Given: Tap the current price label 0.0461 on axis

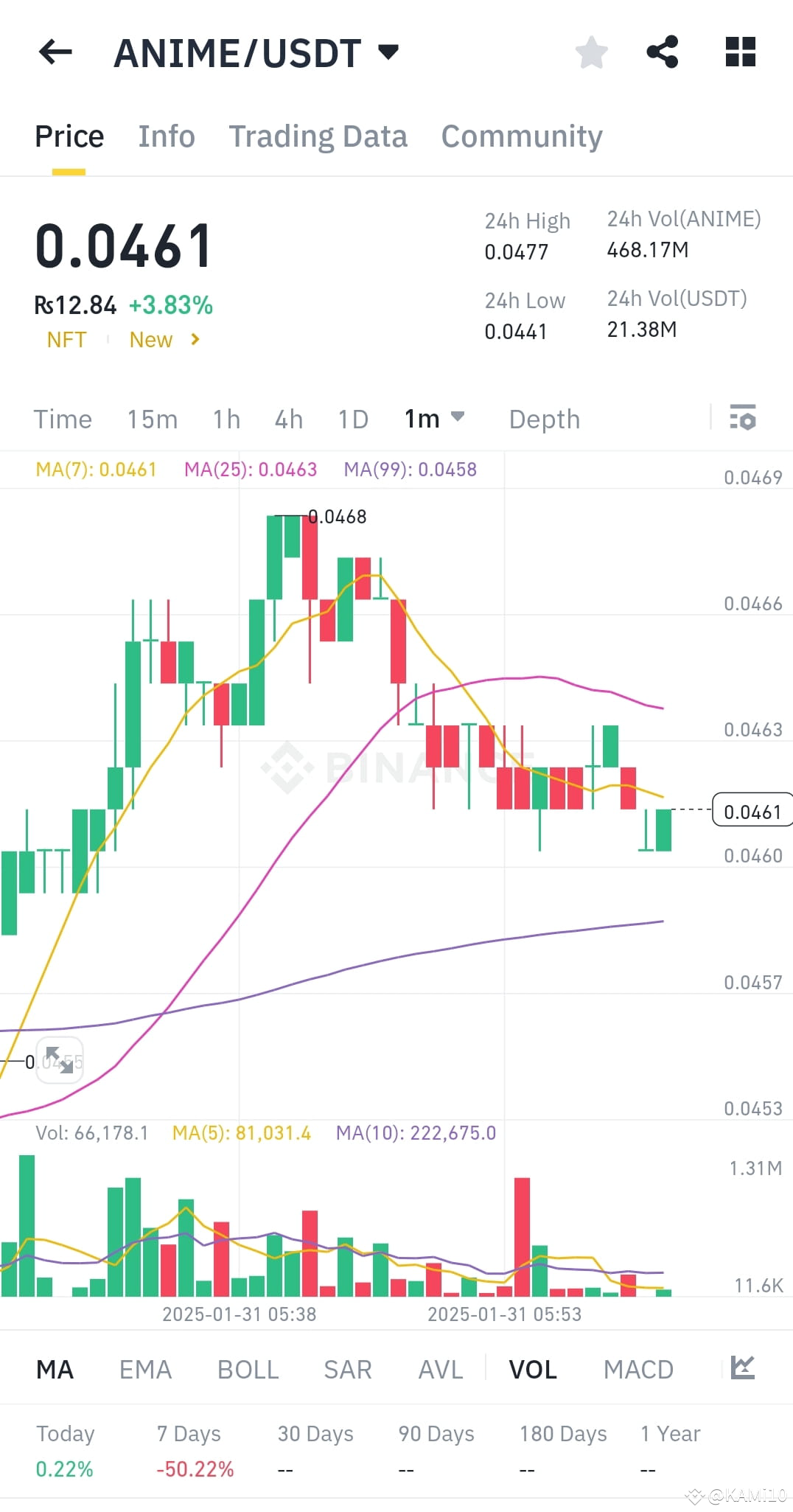Looking at the screenshot, I should click(x=752, y=811).
